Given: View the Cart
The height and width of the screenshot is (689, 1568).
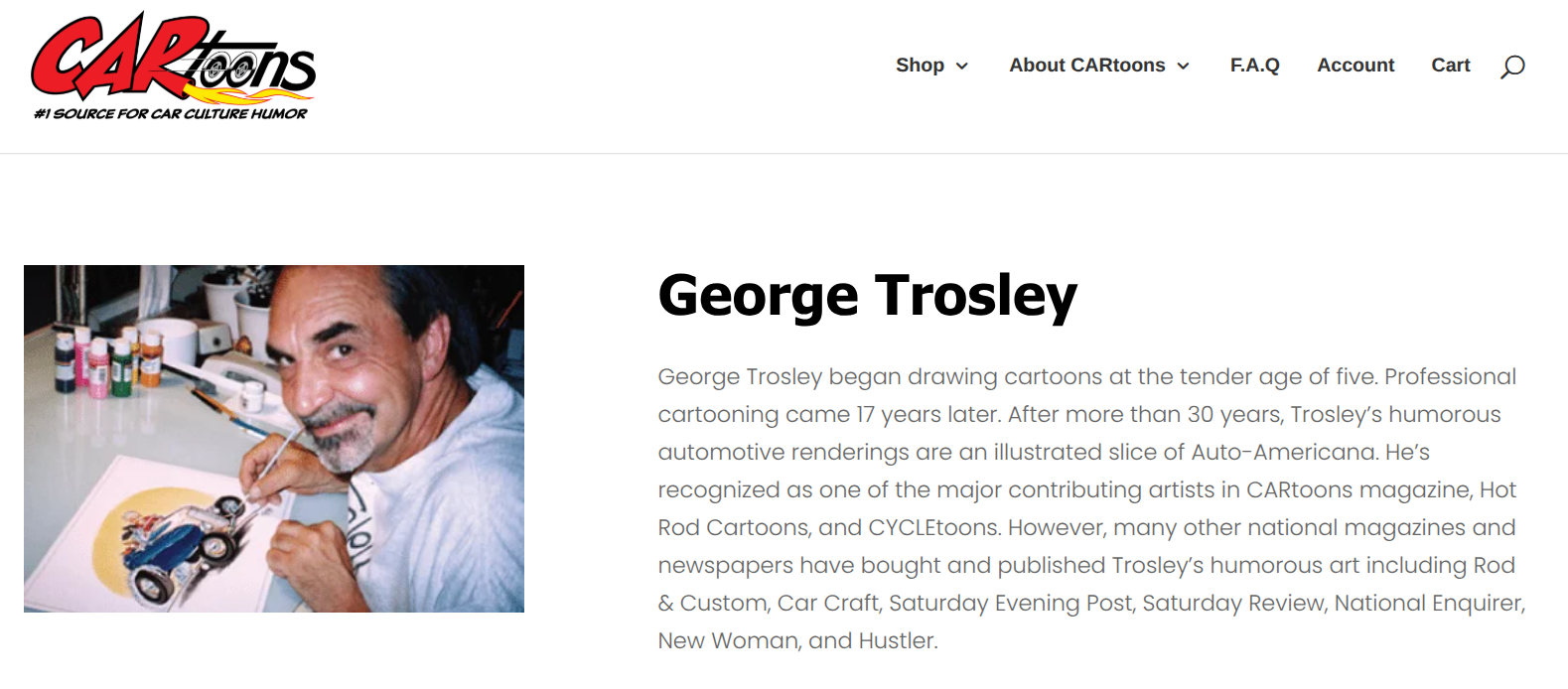Looking at the screenshot, I should (1451, 66).
